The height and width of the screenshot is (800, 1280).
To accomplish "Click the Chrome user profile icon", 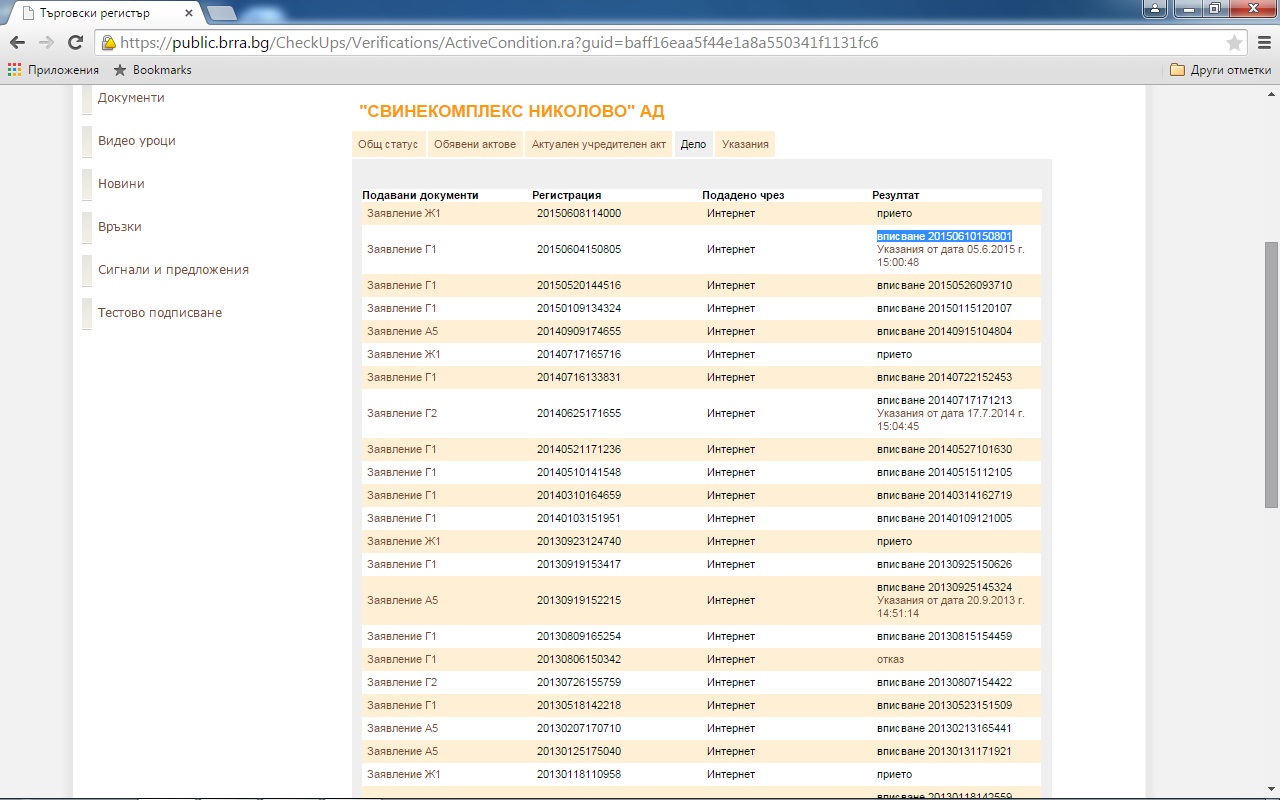I will [x=1155, y=9].
